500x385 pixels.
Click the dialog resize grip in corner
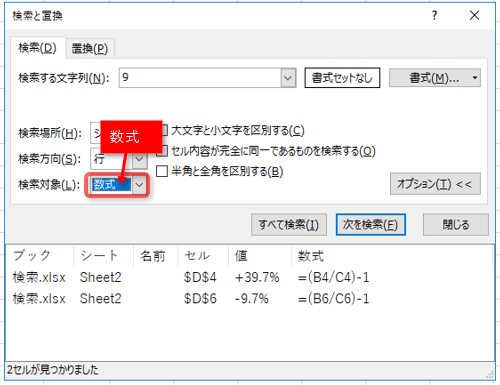pyautogui.click(x=490, y=375)
